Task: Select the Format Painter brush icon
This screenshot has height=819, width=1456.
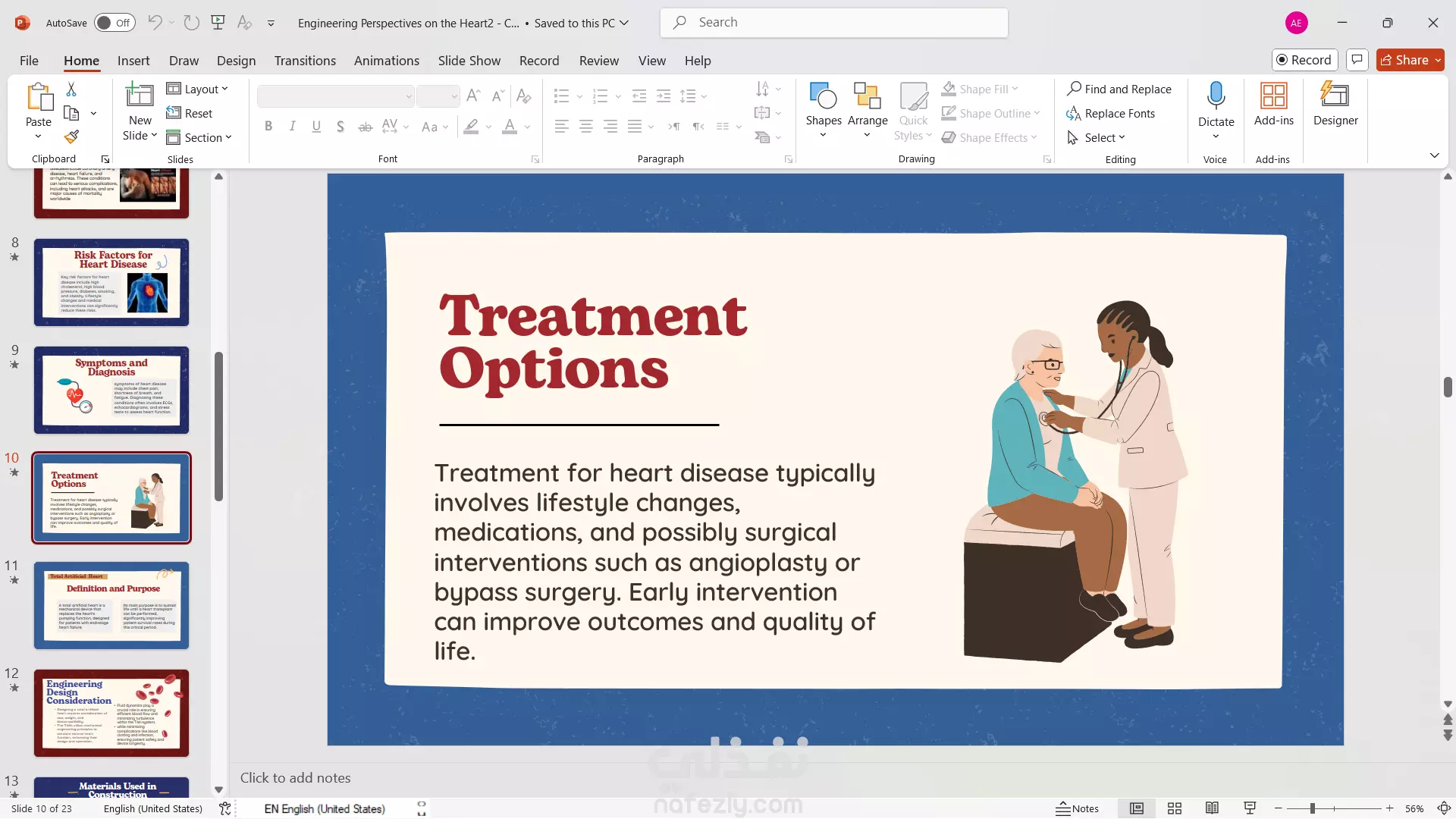Action: [71, 136]
